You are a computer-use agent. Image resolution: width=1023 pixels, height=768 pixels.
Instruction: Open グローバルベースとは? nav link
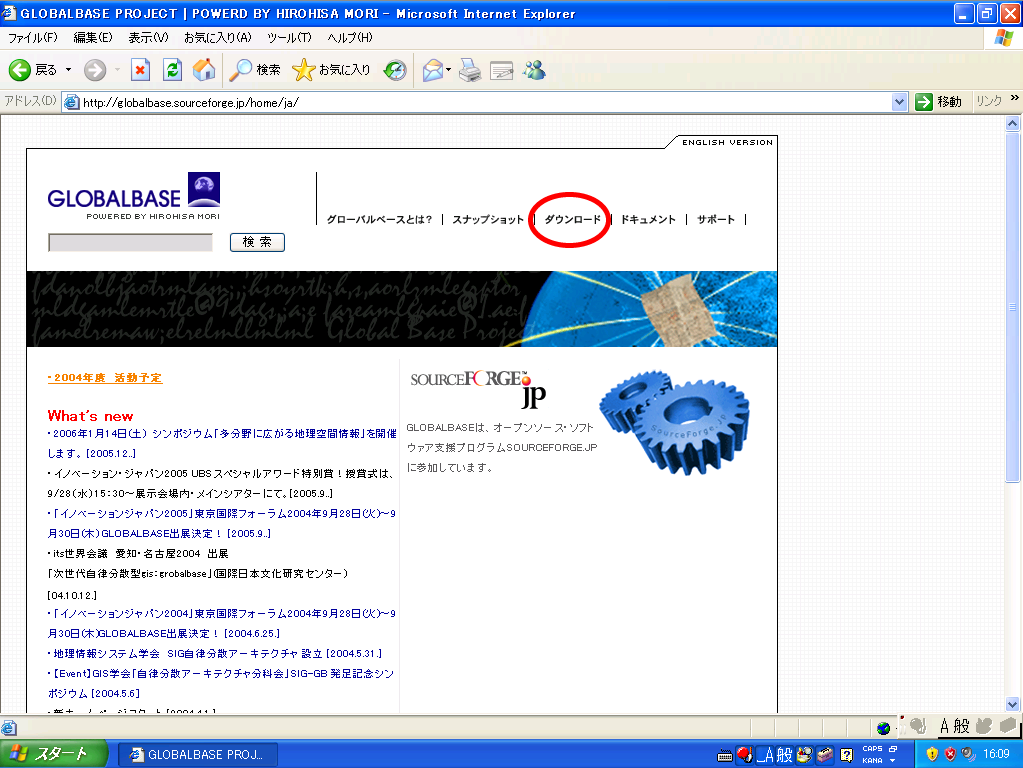click(379, 219)
